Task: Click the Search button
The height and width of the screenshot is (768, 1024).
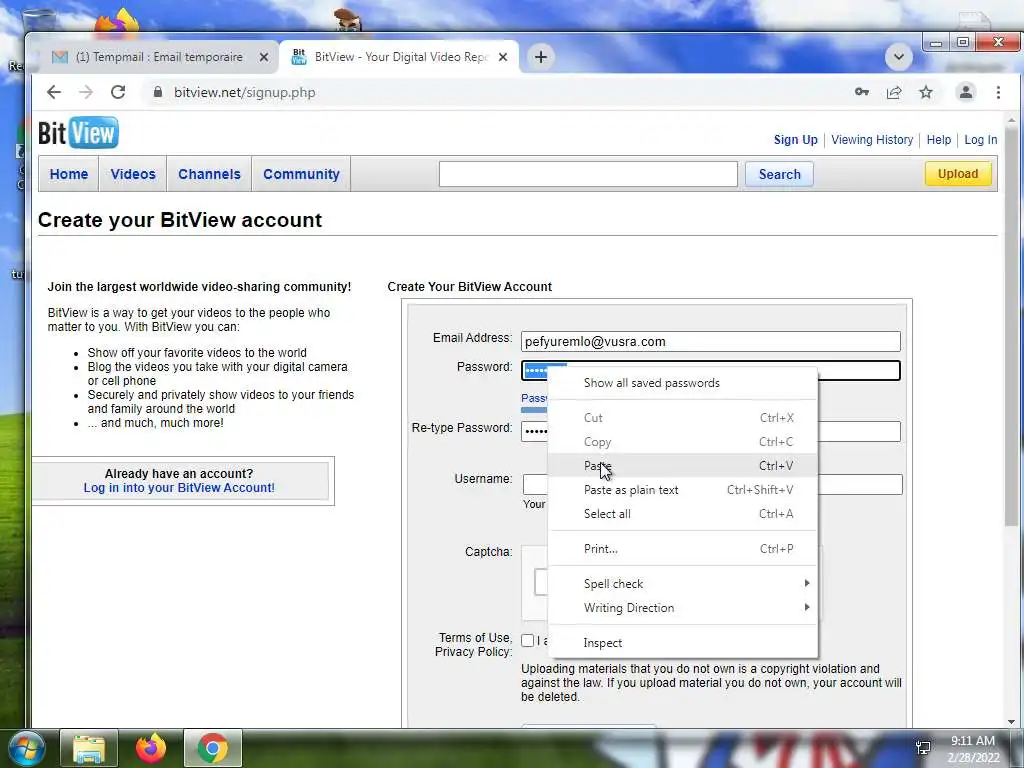Action: click(779, 174)
